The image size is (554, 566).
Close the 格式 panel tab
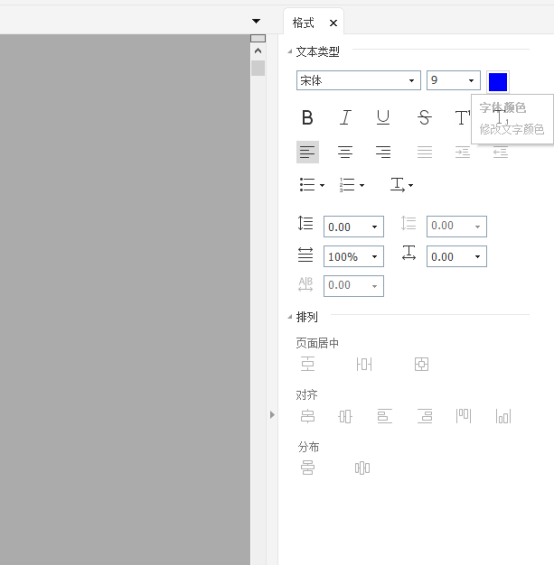(x=333, y=23)
